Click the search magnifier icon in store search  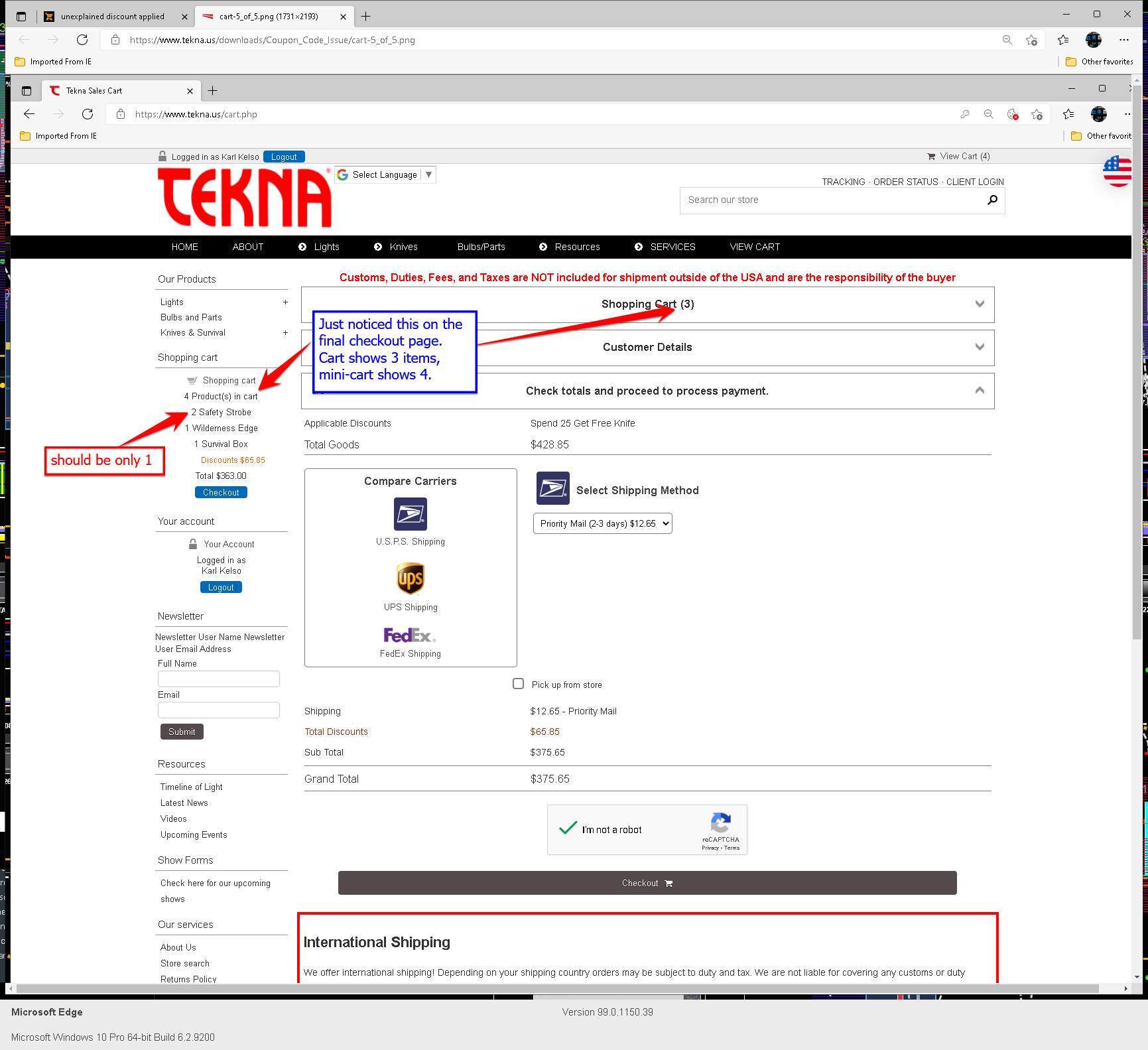pos(992,200)
